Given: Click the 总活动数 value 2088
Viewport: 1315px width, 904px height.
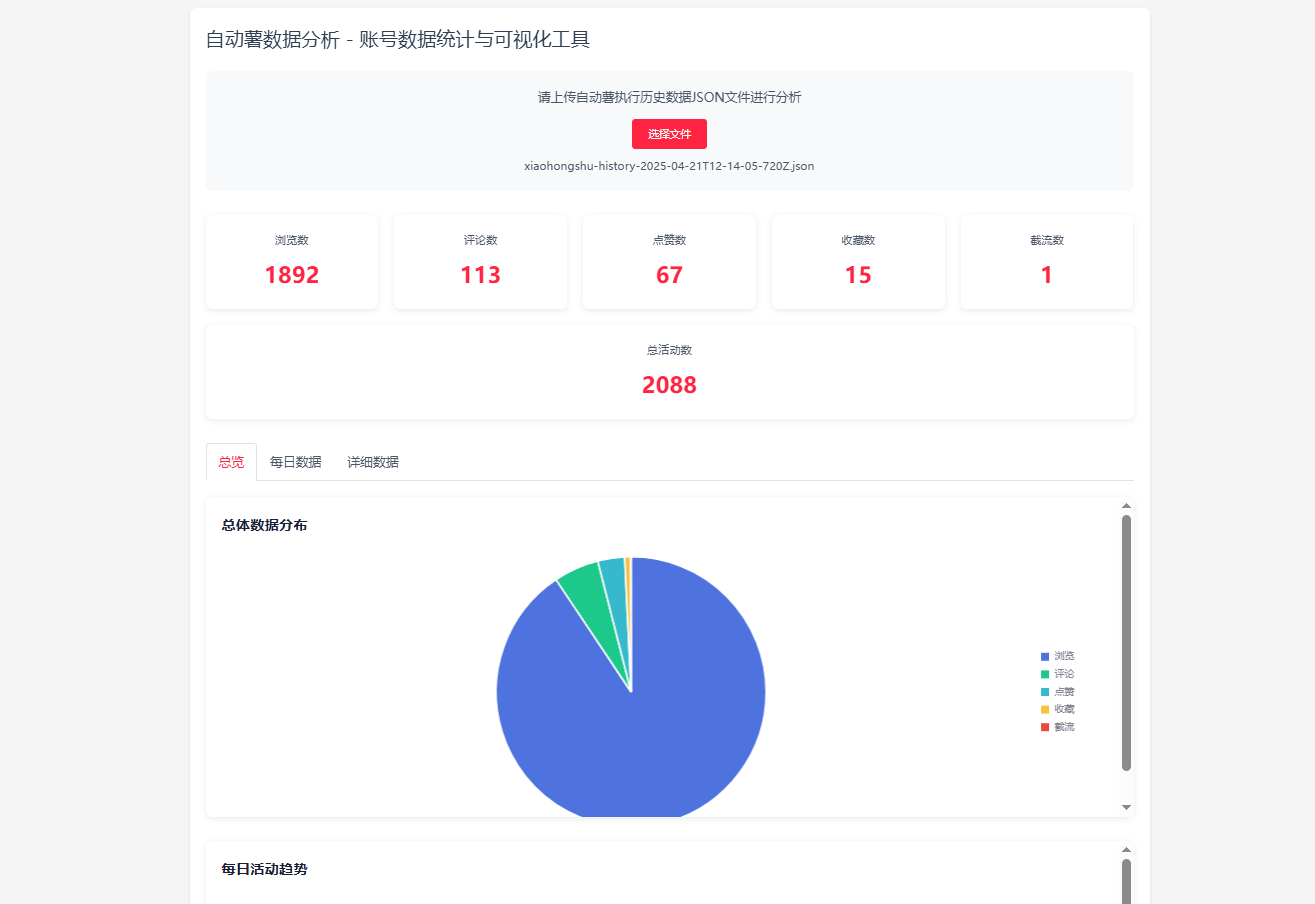Looking at the screenshot, I should 669,385.
